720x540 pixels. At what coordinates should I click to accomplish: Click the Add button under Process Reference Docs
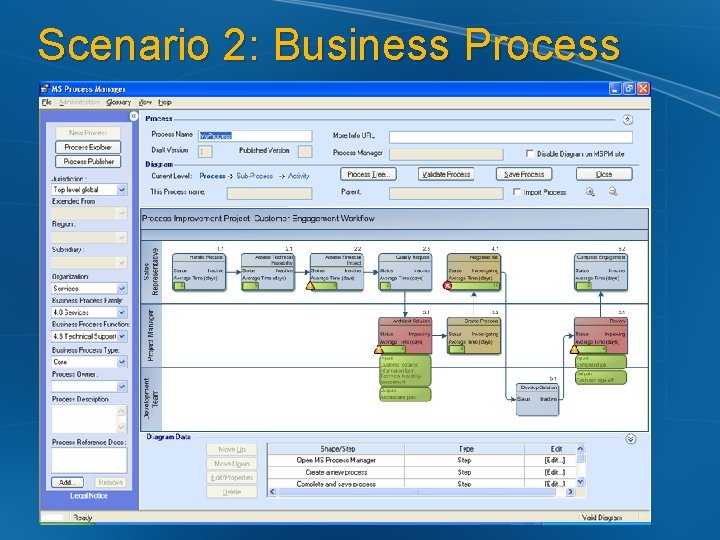point(67,483)
